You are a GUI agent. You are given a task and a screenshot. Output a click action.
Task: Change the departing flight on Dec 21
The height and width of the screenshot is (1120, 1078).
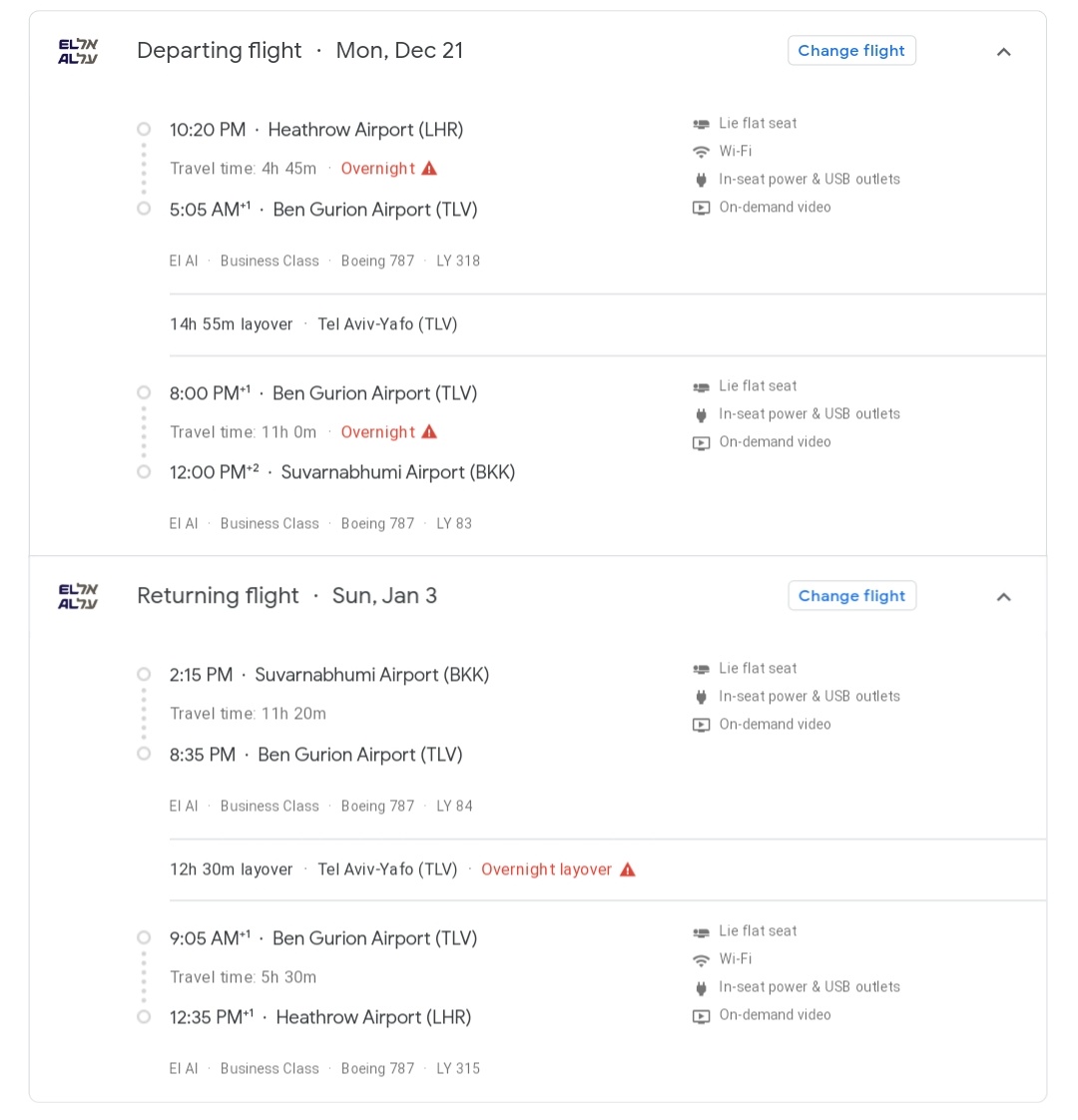tap(851, 51)
